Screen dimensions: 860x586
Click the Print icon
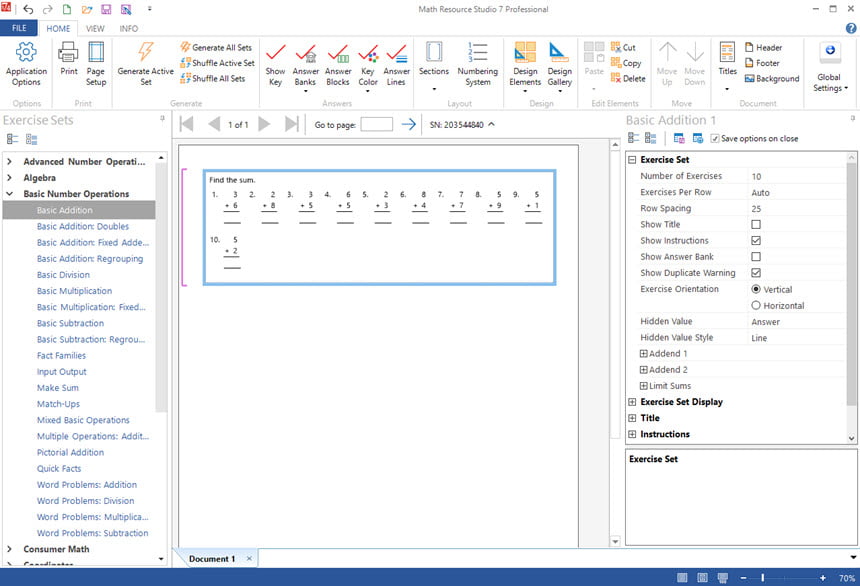pyautogui.click(x=69, y=59)
